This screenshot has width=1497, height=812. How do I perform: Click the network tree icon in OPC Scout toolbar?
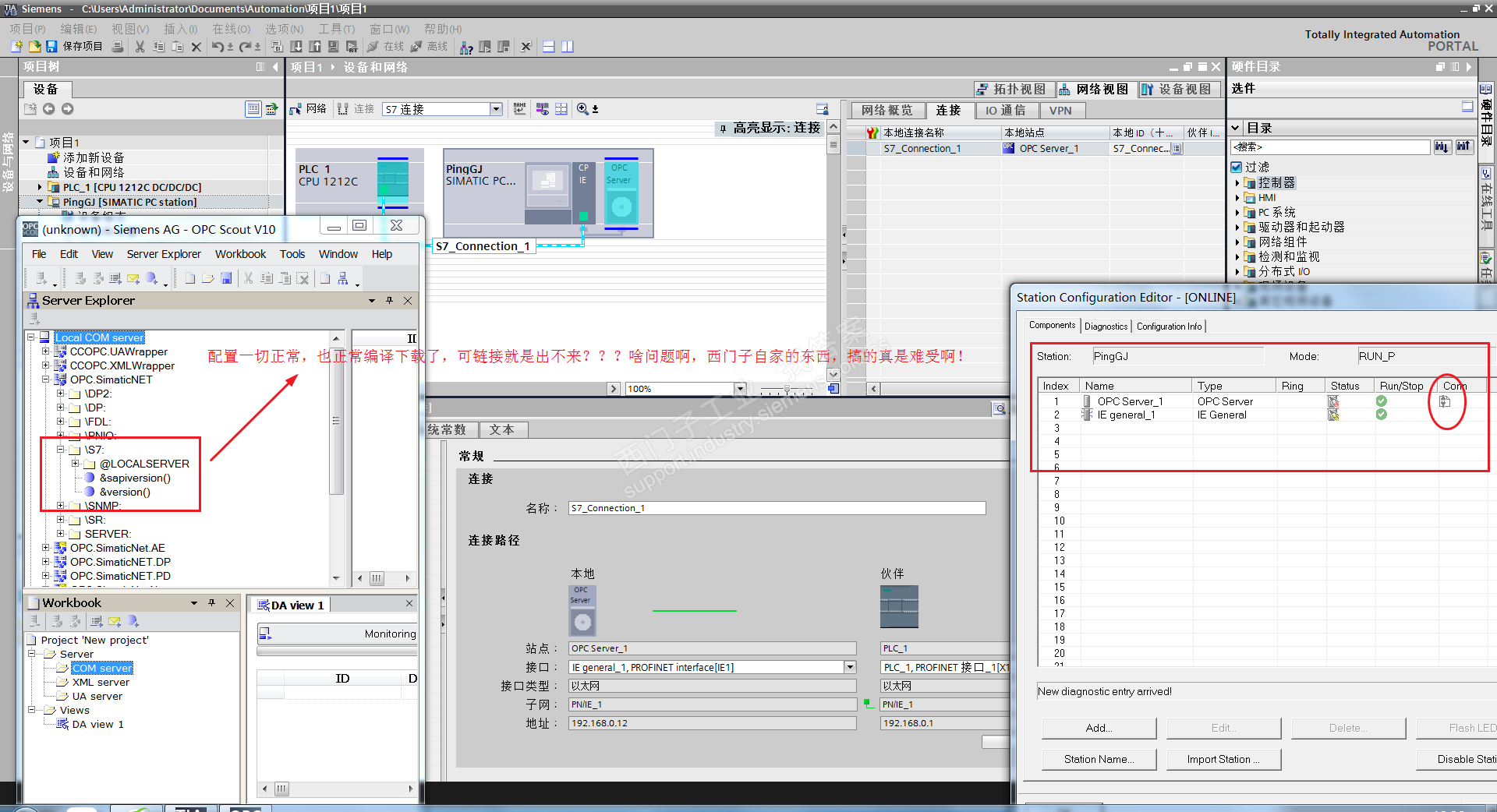pyautogui.click(x=343, y=278)
